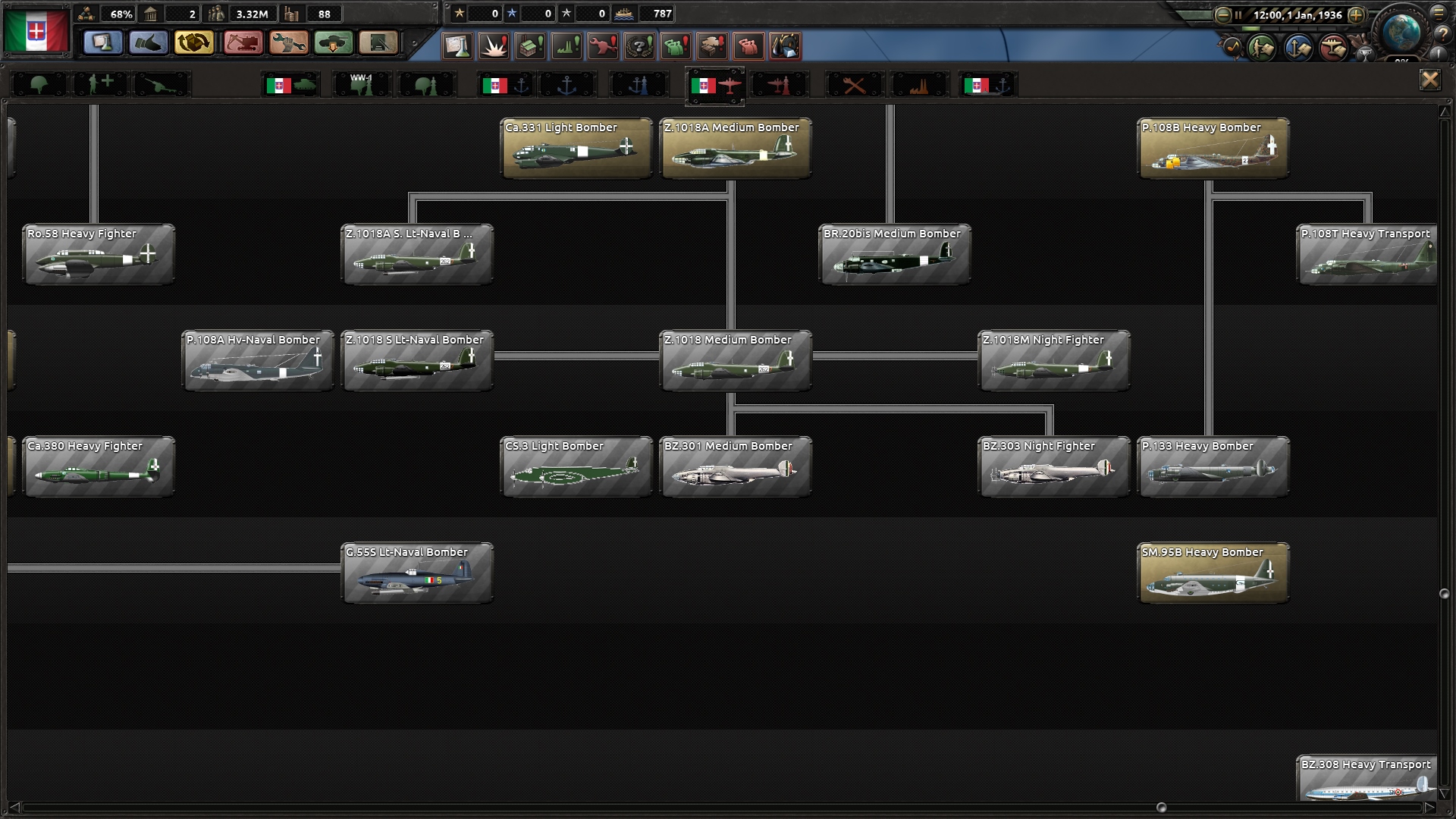Open the achievements trophy icon
Image resolution: width=1456 pixels, height=819 pixels.
pos(1365,54)
